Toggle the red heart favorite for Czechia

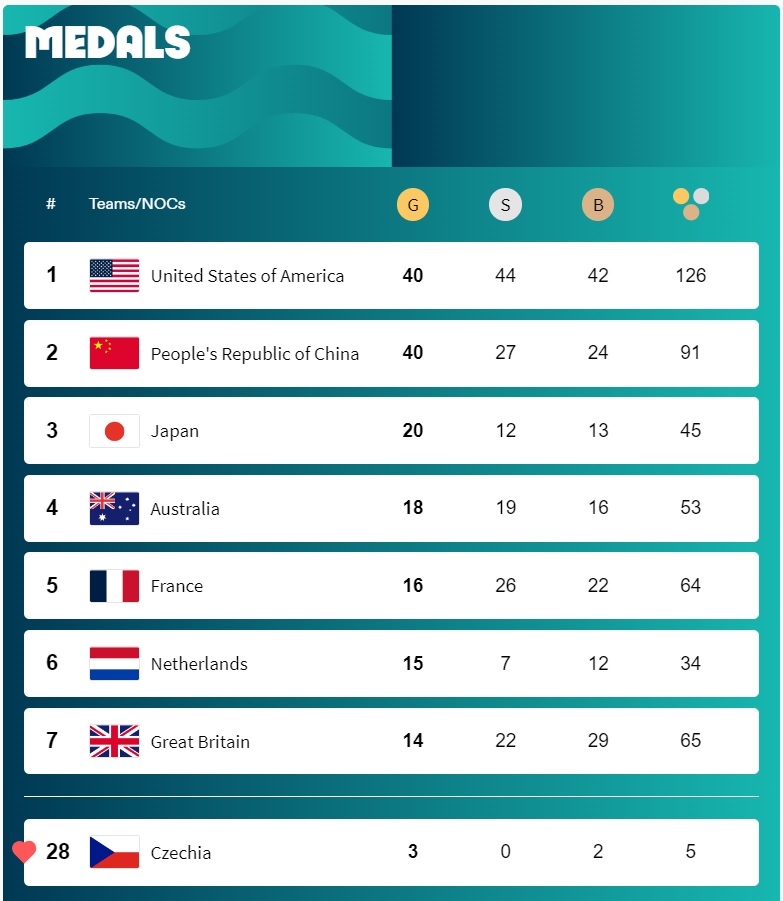click(x=24, y=852)
